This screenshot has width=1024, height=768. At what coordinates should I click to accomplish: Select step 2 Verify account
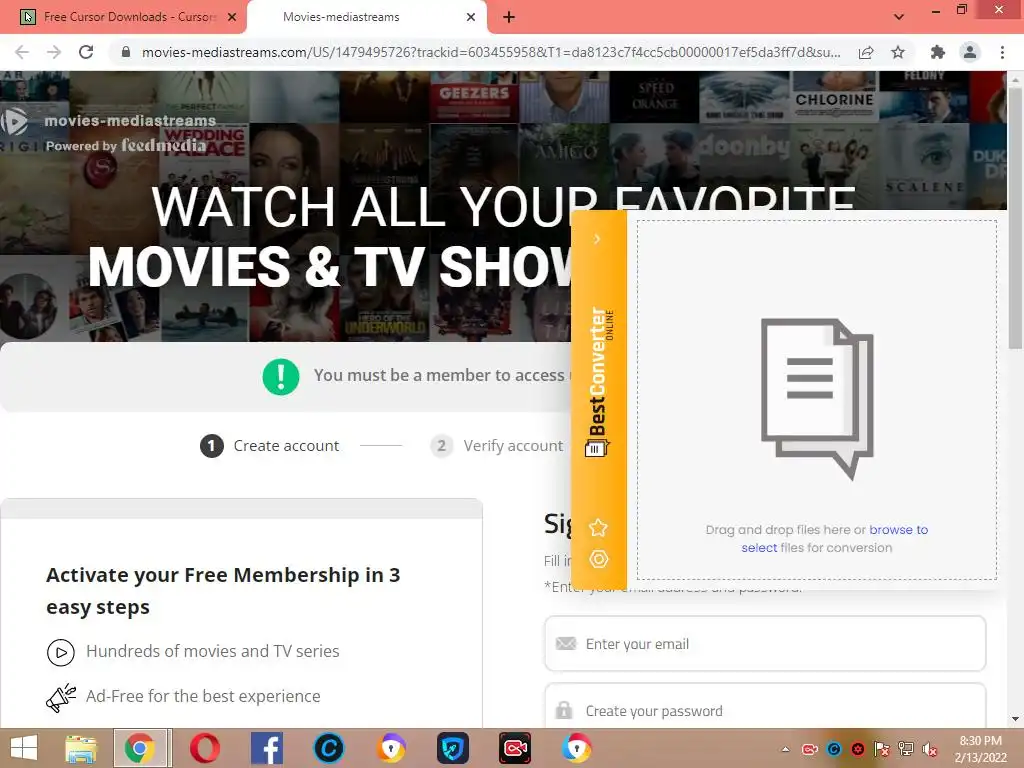[x=497, y=446]
